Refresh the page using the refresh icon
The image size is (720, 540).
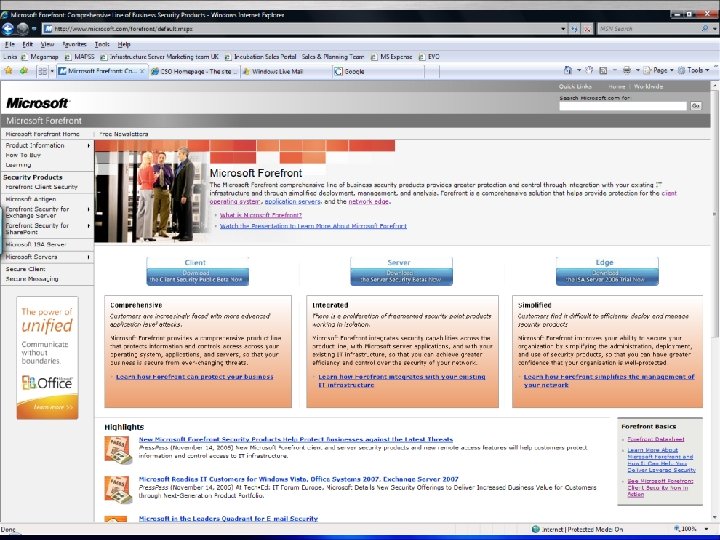tap(574, 28)
